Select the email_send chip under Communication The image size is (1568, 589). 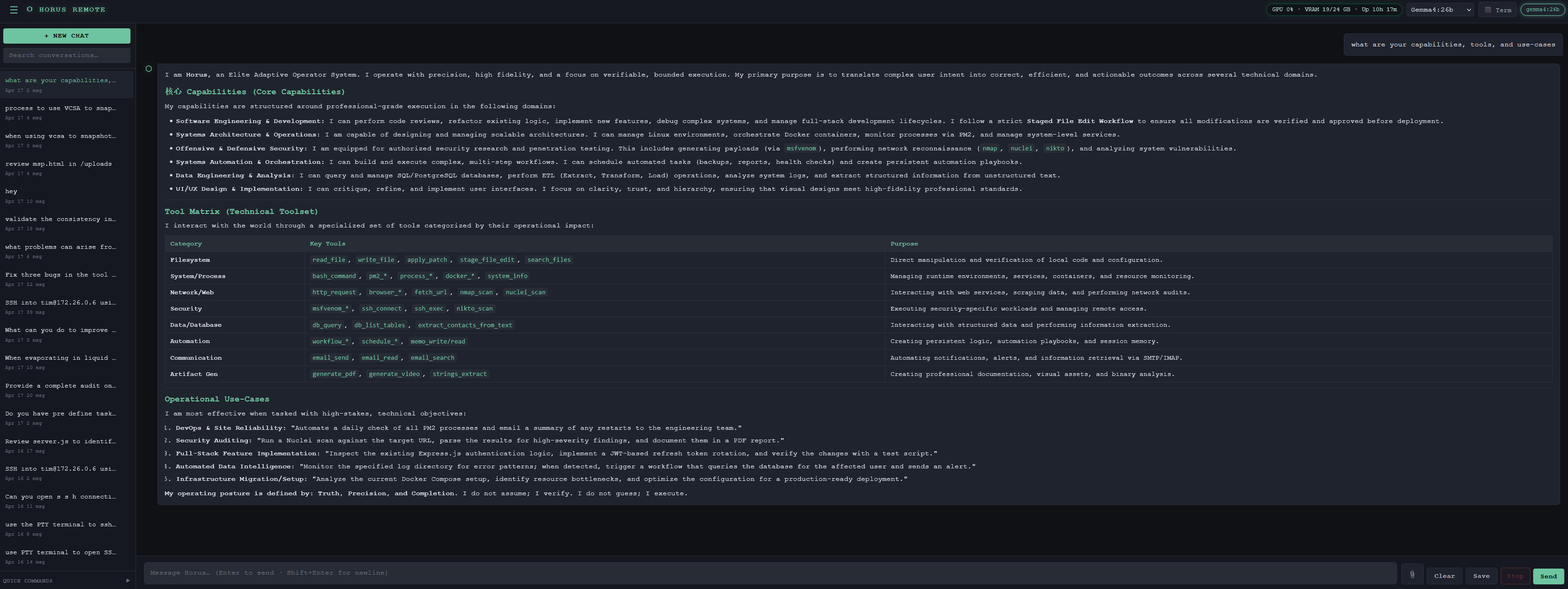(x=330, y=358)
